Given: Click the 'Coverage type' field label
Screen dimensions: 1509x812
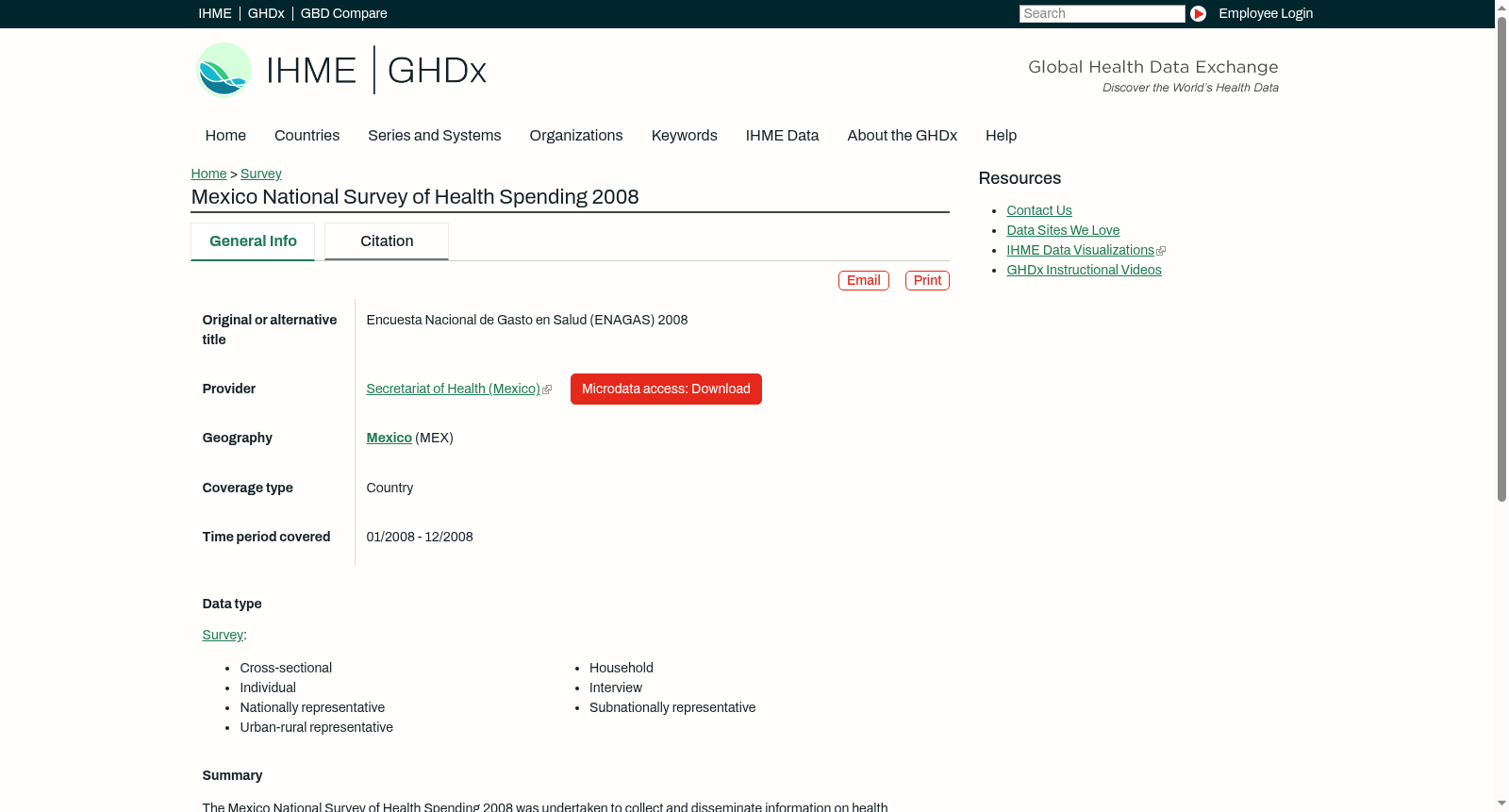Looking at the screenshot, I should [x=247, y=488].
